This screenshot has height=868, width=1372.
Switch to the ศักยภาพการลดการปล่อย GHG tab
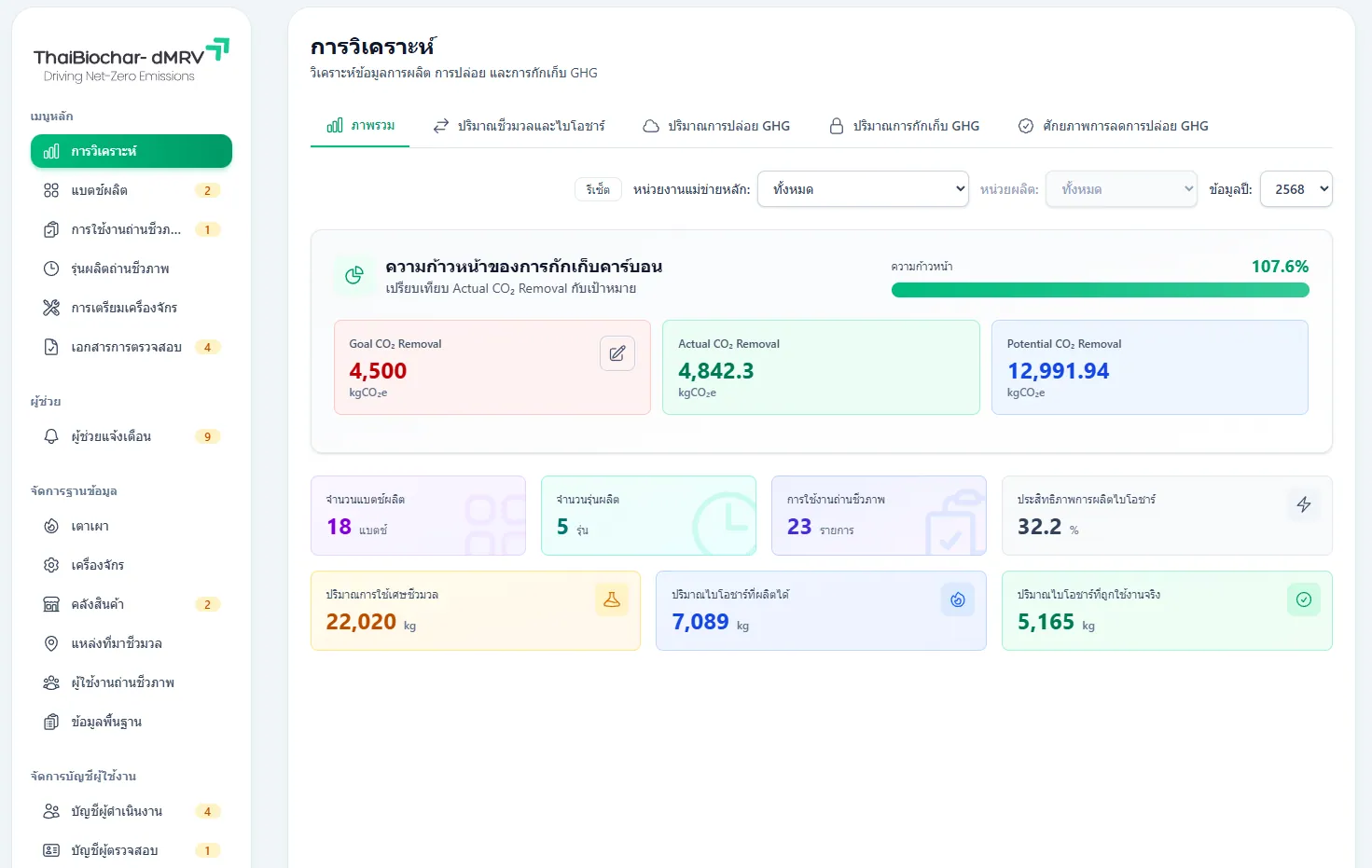tap(1113, 126)
